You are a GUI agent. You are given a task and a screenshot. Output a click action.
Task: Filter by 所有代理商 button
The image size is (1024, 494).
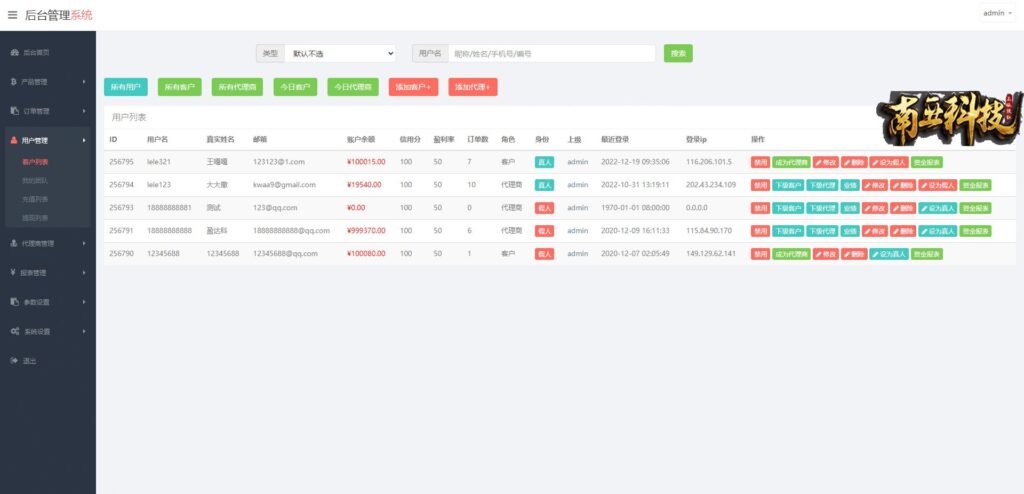[x=237, y=87]
